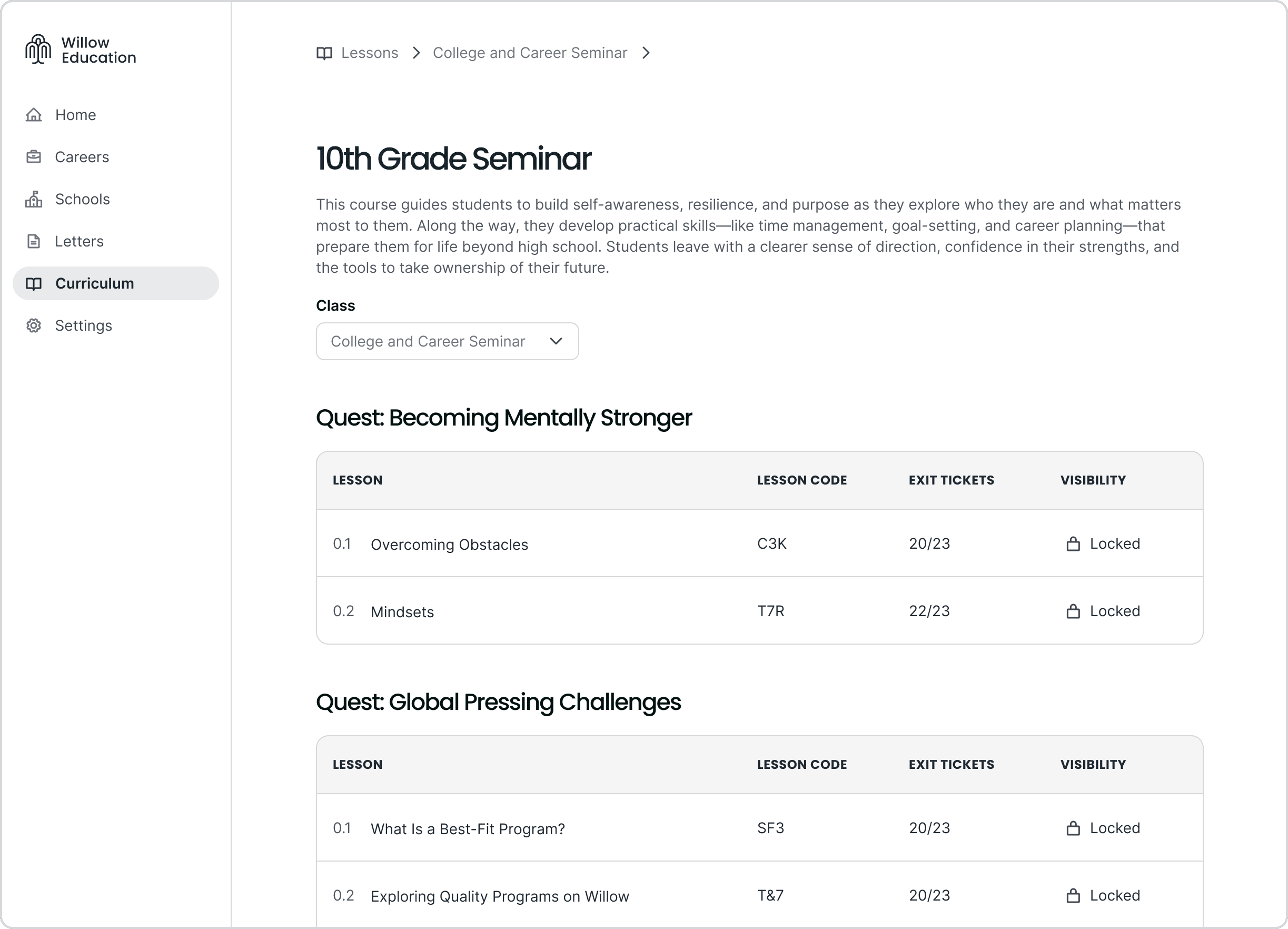This screenshot has height=929, width=1288.
Task: Open Careers using the briefcase icon
Action: [x=34, y=157]
